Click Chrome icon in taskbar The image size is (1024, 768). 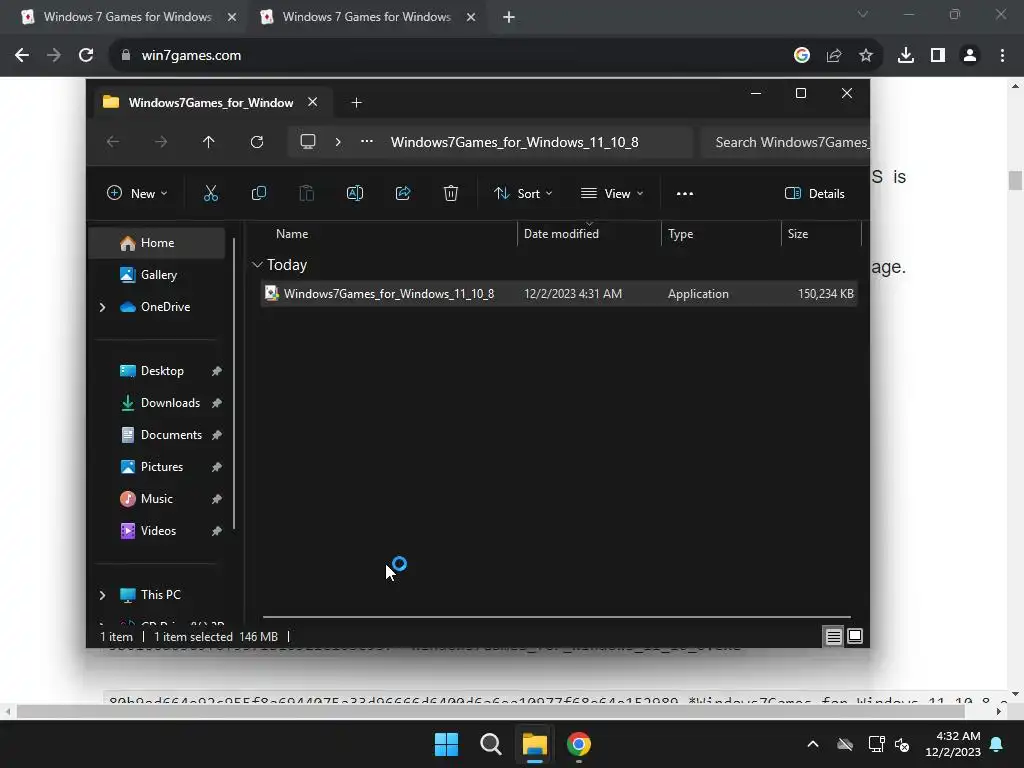point(579,744)
